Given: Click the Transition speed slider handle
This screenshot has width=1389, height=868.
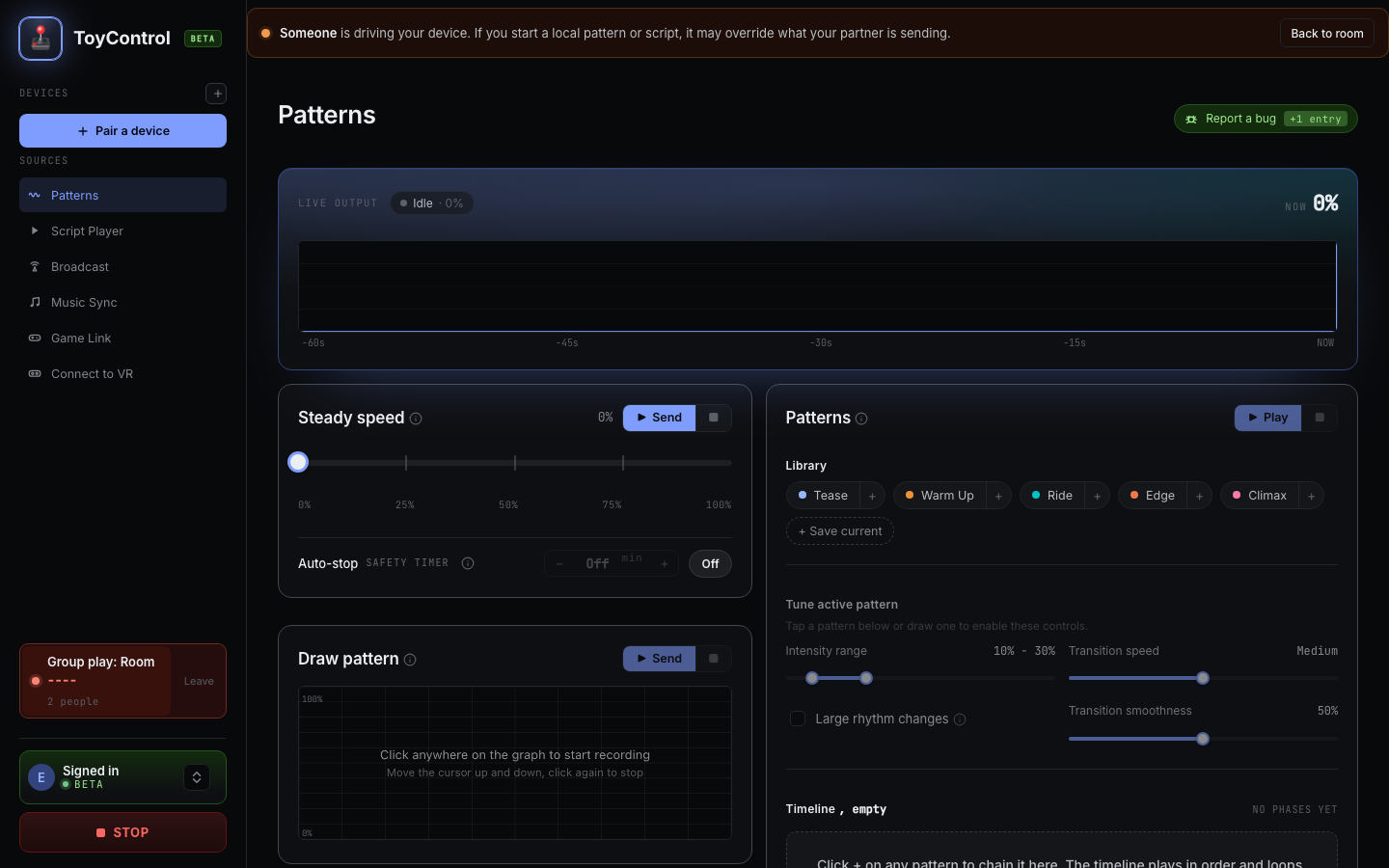Looking at the screenshot, I should 1203,678.
